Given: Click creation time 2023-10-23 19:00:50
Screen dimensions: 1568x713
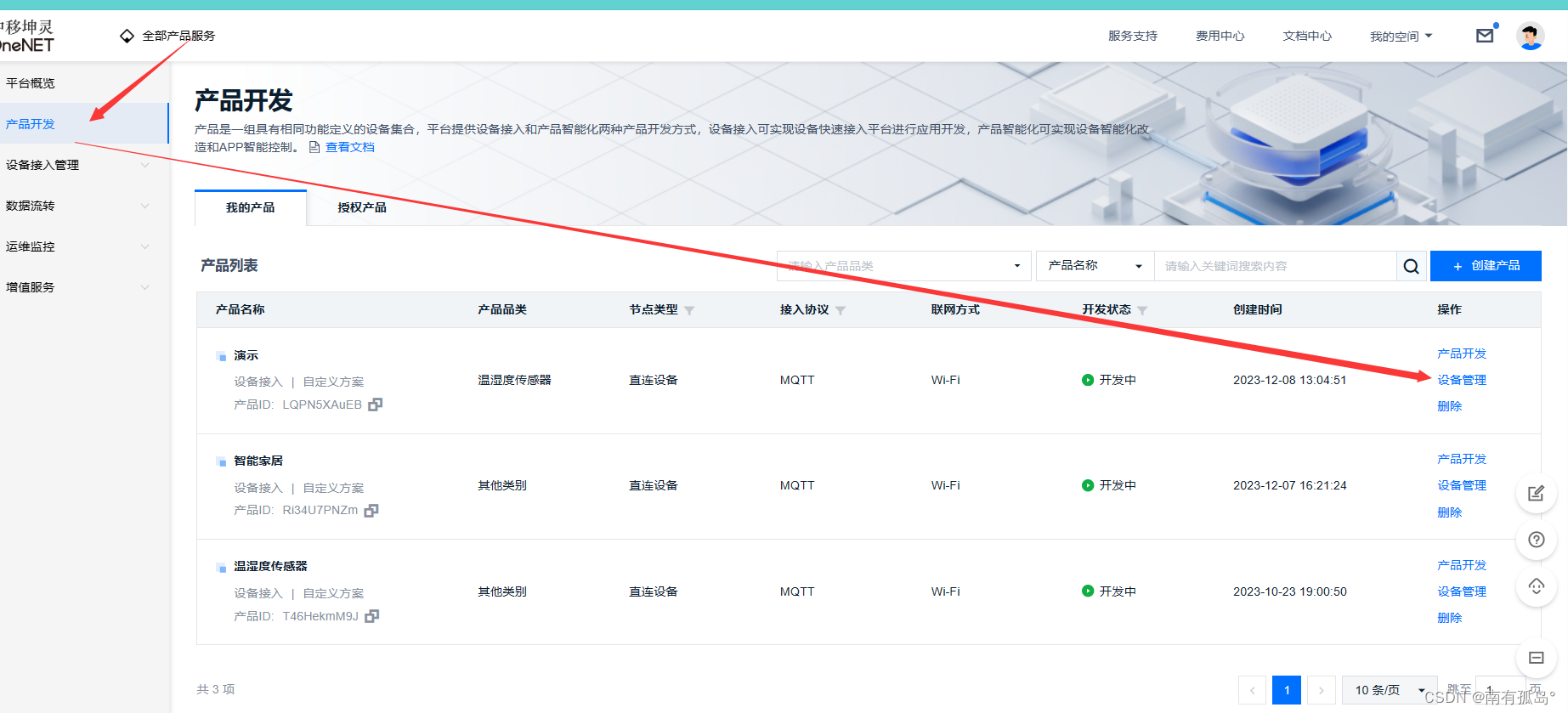Looking at the screenshot, I should pyautogui.click(x=1290, y=591).
